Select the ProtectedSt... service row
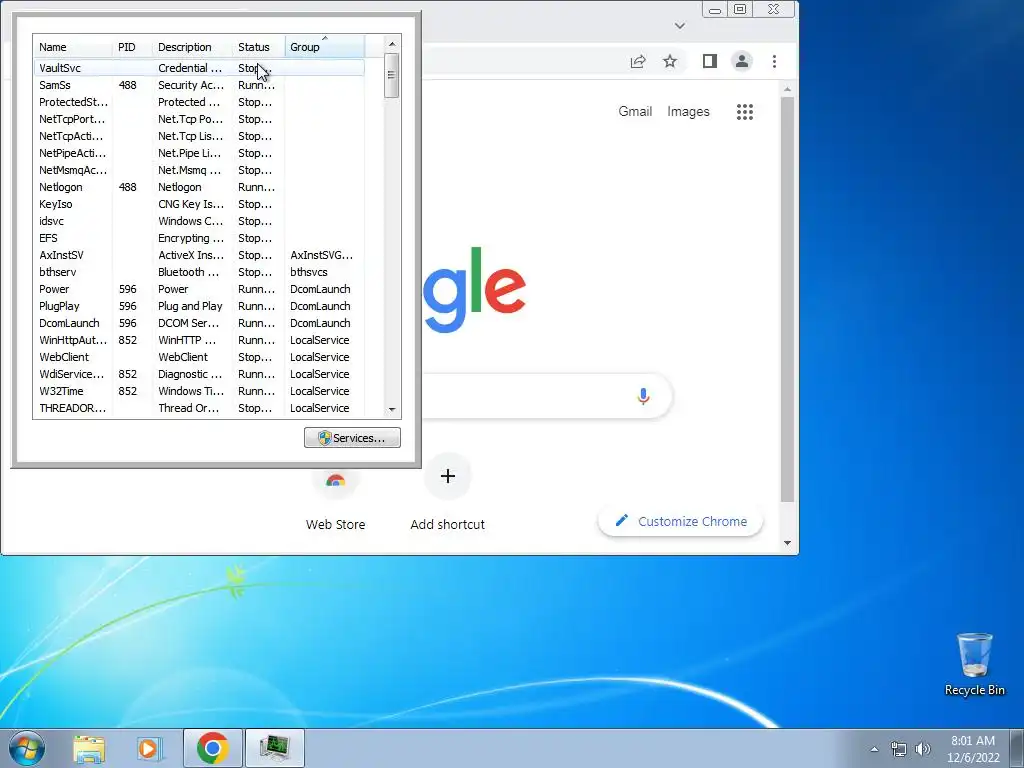 click(x=199, y=102)
